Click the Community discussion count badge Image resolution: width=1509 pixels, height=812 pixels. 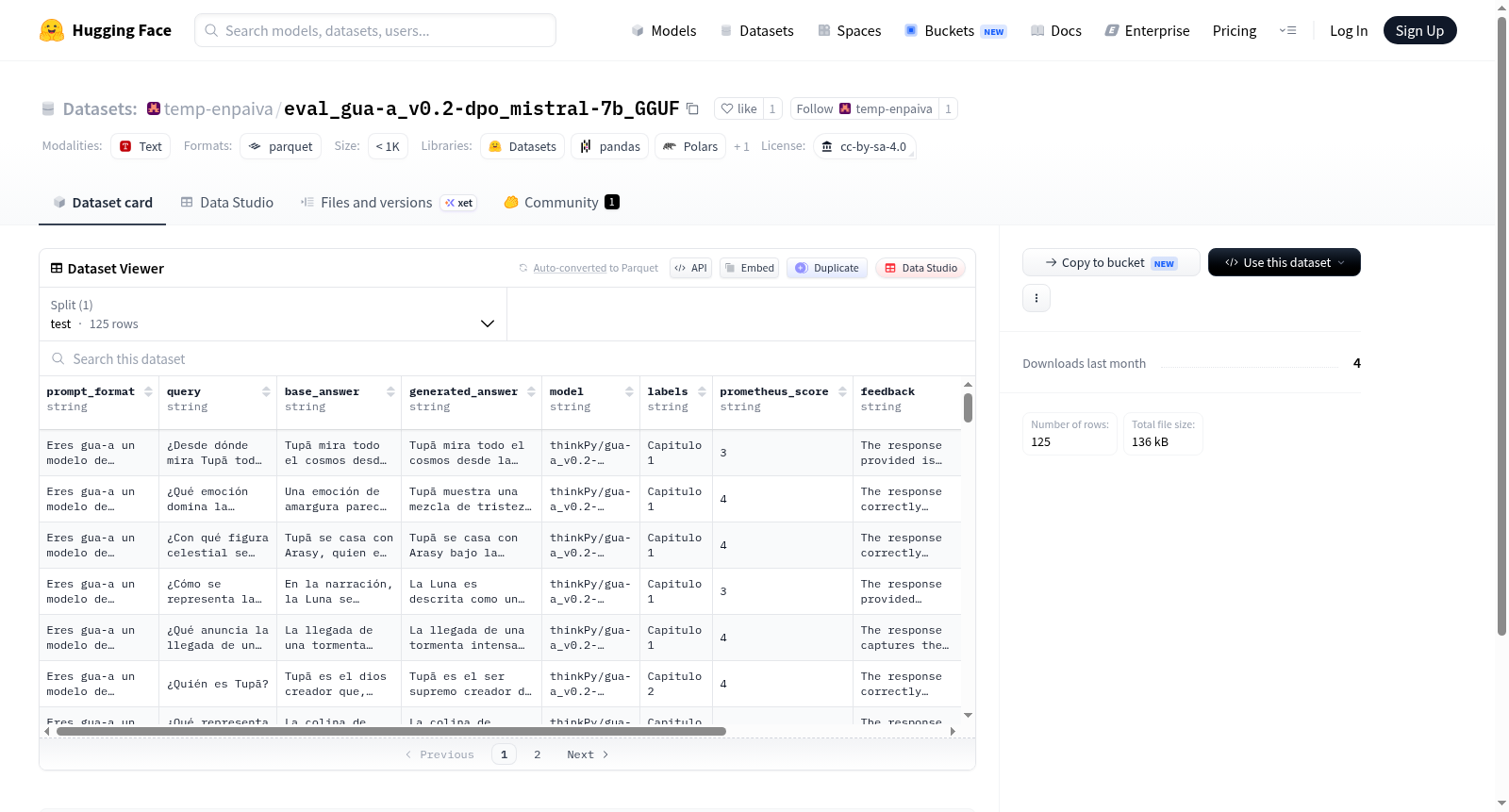(x=612, y=202)
